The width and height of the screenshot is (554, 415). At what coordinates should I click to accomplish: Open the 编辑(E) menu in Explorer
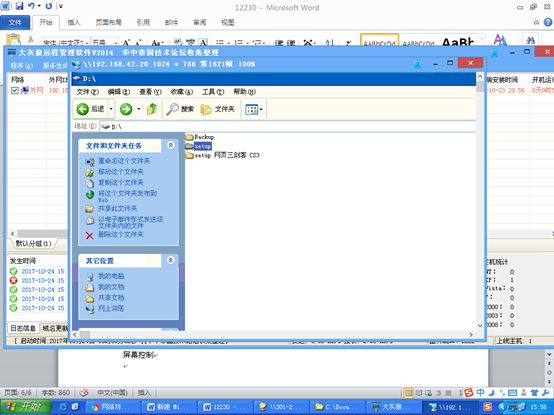(x=119, y=92)
